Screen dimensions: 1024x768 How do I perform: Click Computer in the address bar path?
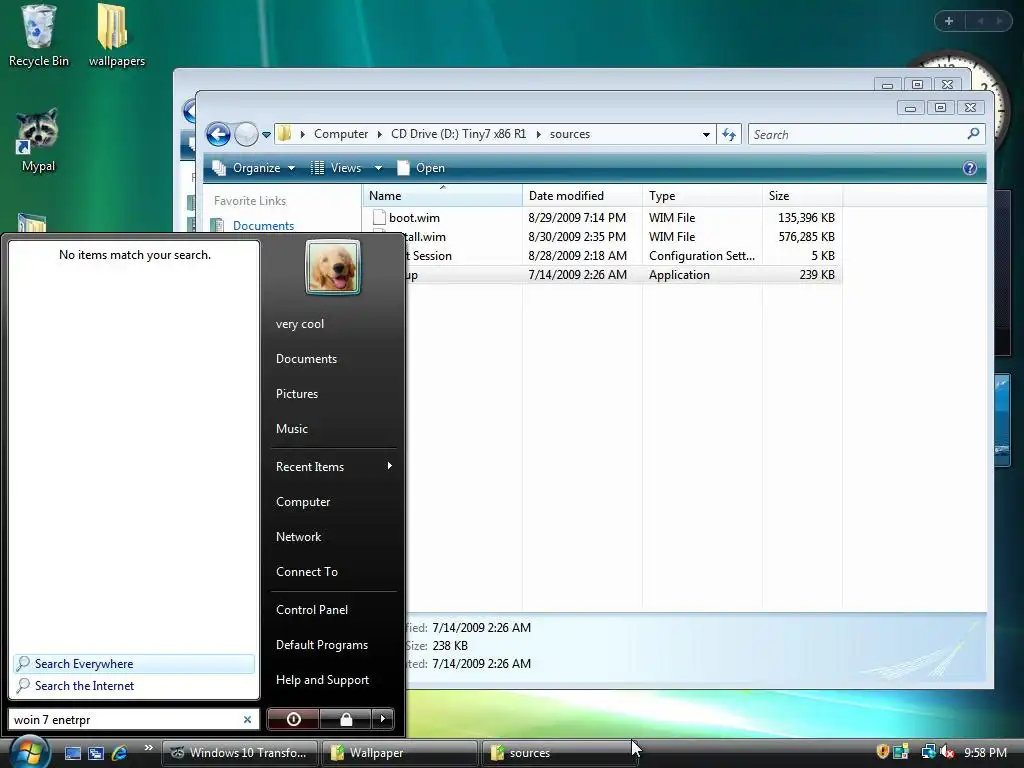pos(341,134)
